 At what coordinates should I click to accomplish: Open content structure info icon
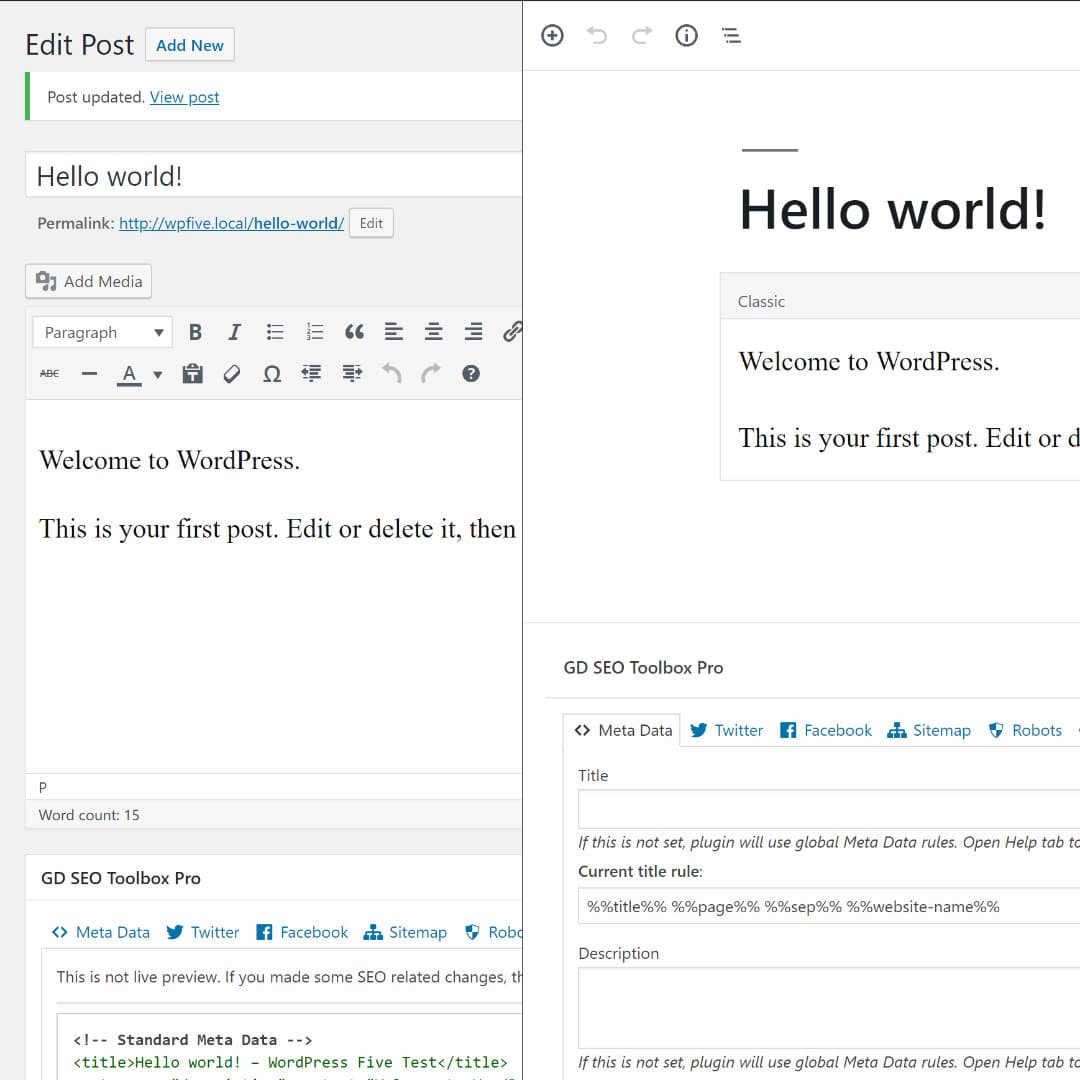pos(687,35)
